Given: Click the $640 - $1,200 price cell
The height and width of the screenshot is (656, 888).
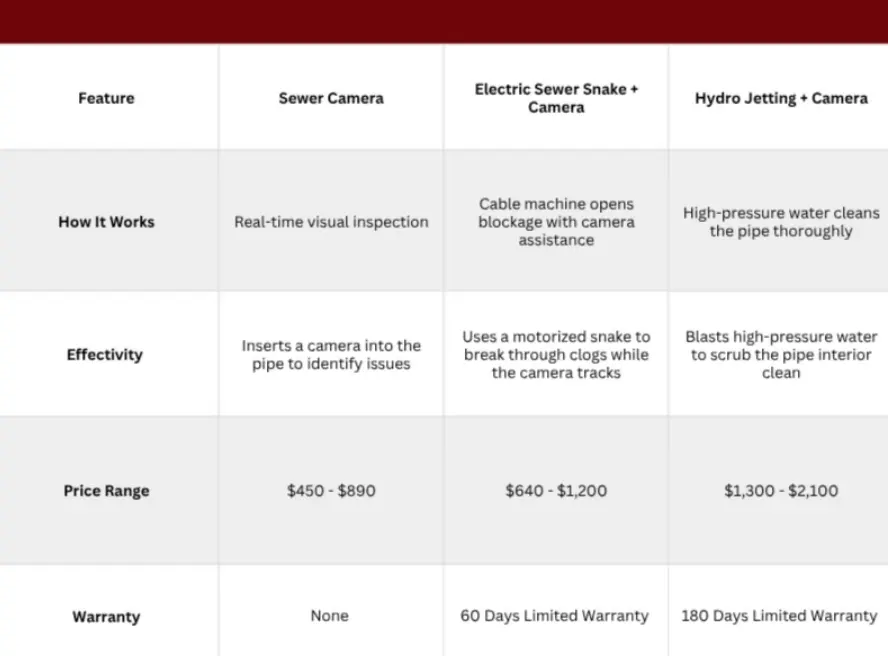Looking at the screenshot, I should [556, 491].
